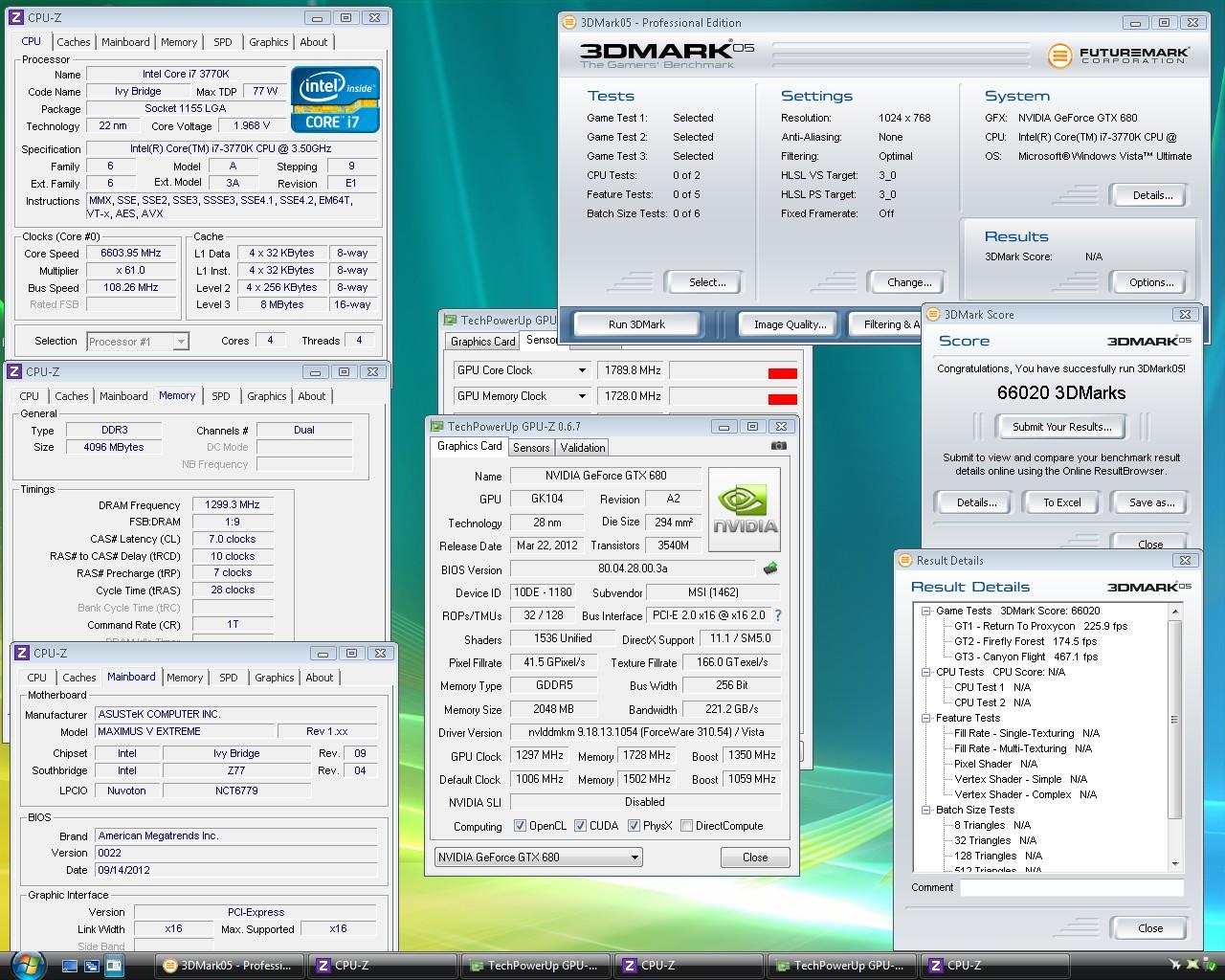Click the Submit Your Results button
This screenshot has height=980, width=1225.
pos(1061,427)
